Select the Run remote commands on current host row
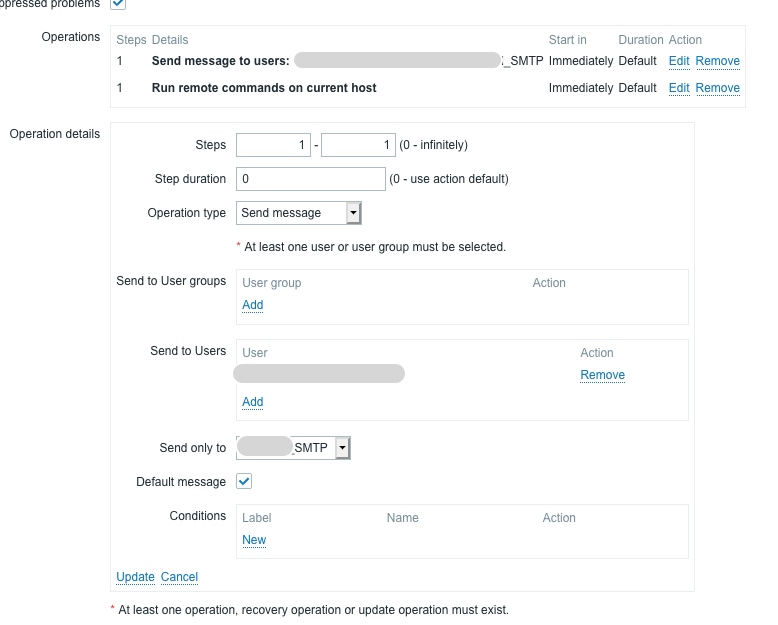 click(x=264, y=88)
